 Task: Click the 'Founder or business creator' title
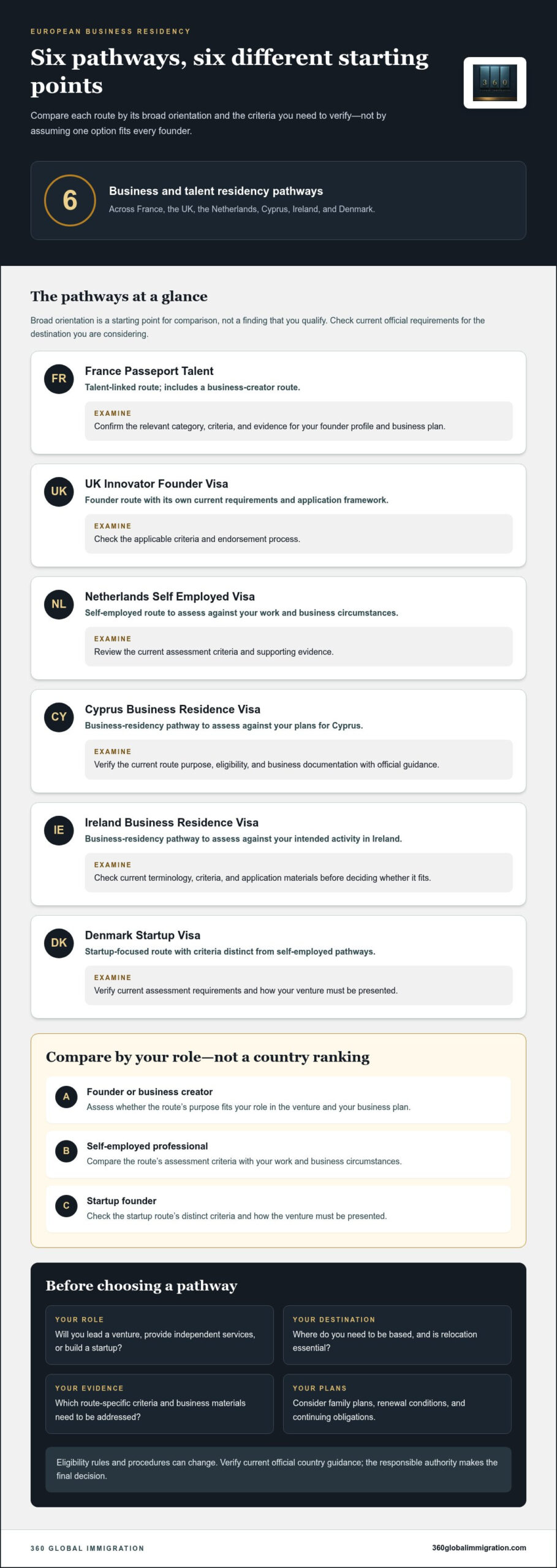click(150, 1091)
